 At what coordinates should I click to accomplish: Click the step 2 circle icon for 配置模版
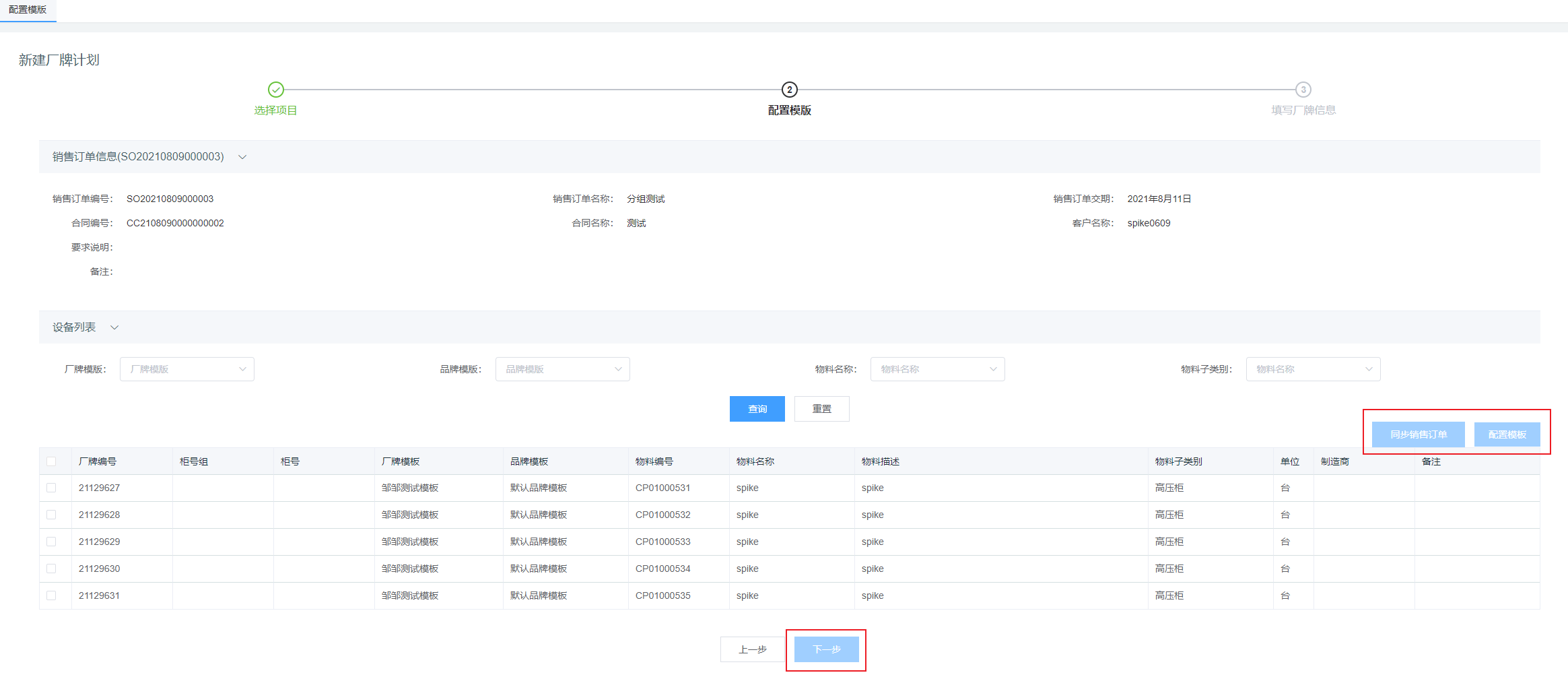coord(789,90)
